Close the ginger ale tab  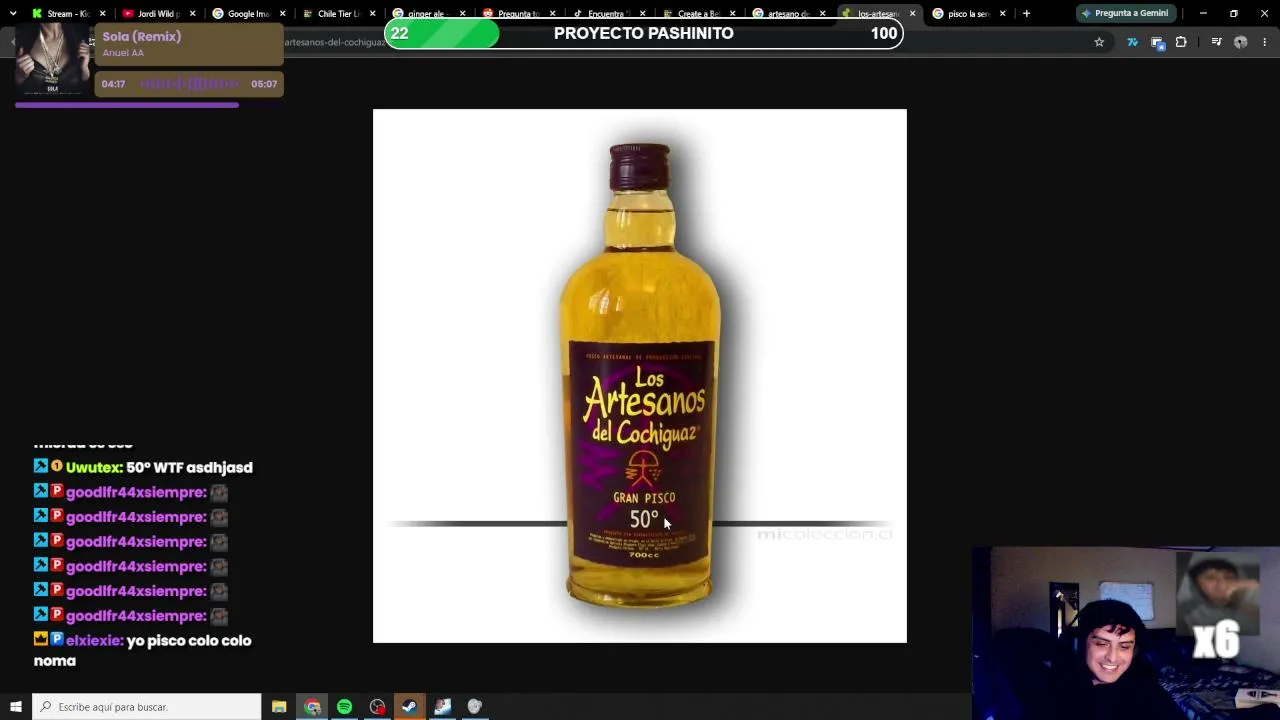(x=462, y=14)
